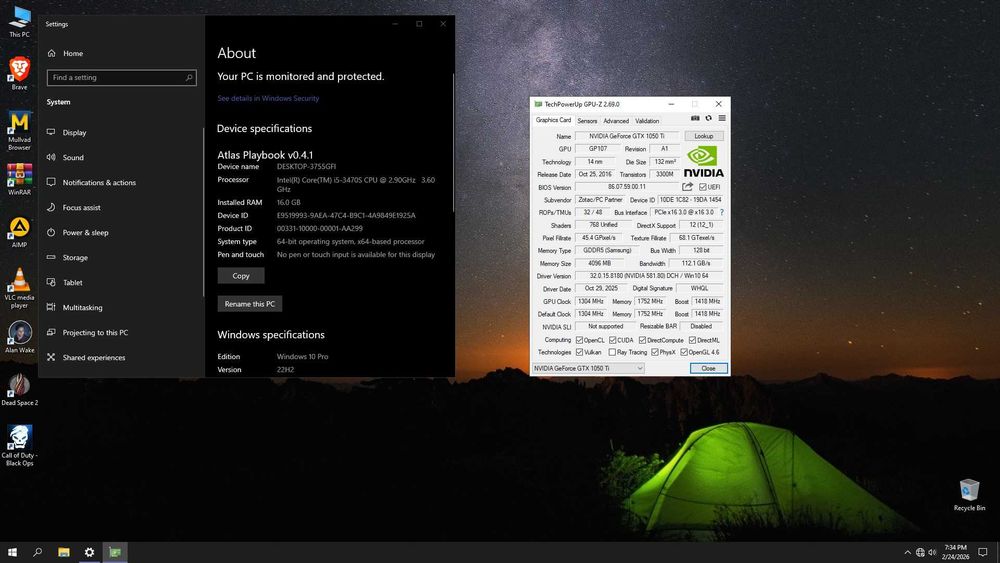Click the Bus Interface question mark
1000x563 pixels.
(x=722, y=212)
